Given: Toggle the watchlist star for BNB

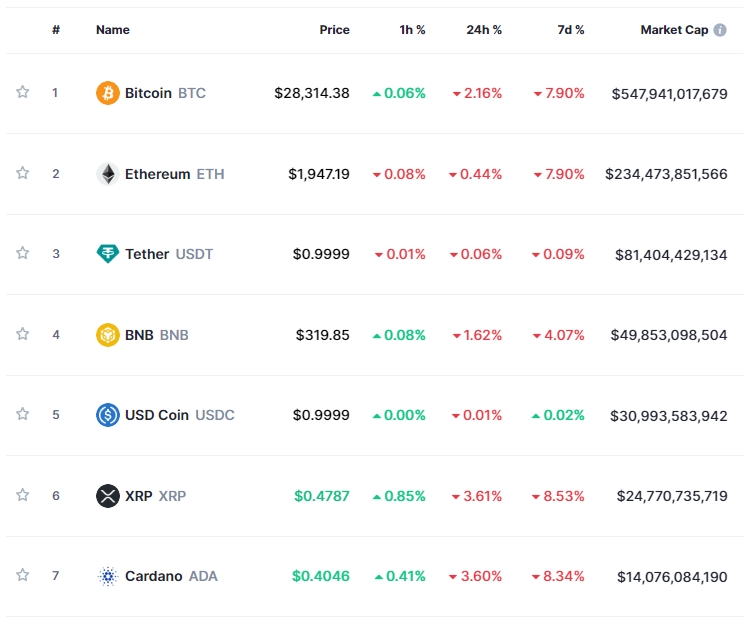Looking at the screenshot, I should click(x=22, y=334).
